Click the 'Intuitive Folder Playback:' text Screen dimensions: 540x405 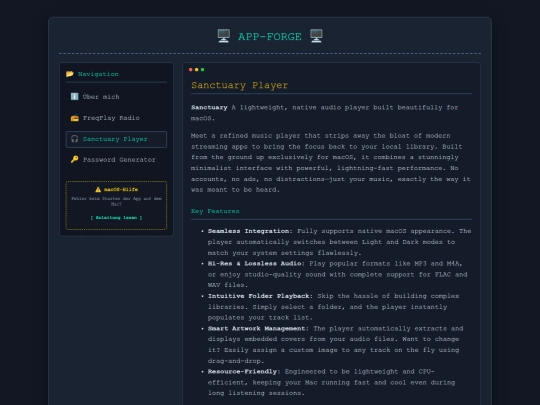point(260,296)
